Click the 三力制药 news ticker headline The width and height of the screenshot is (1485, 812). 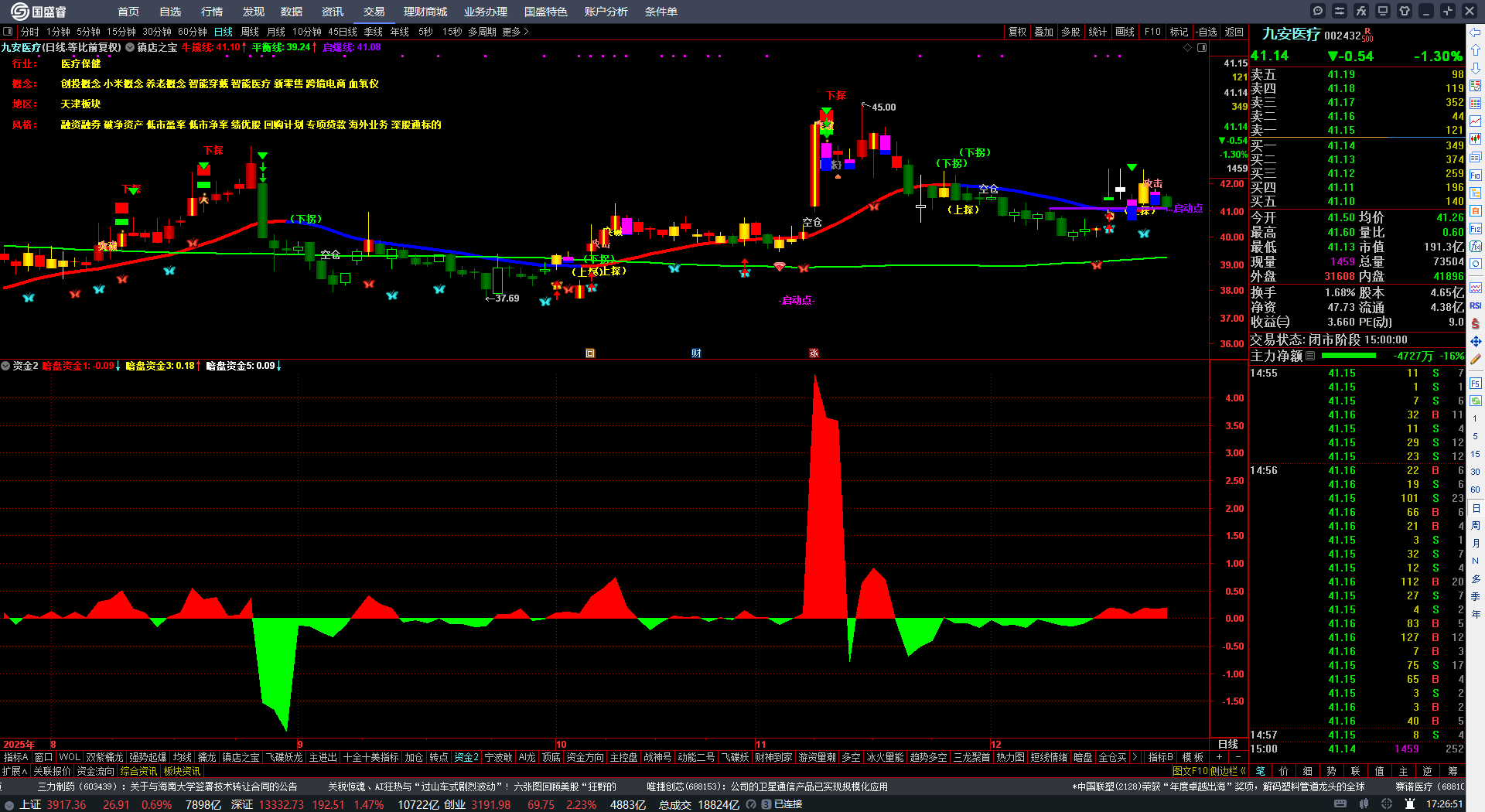coord(168,786)
